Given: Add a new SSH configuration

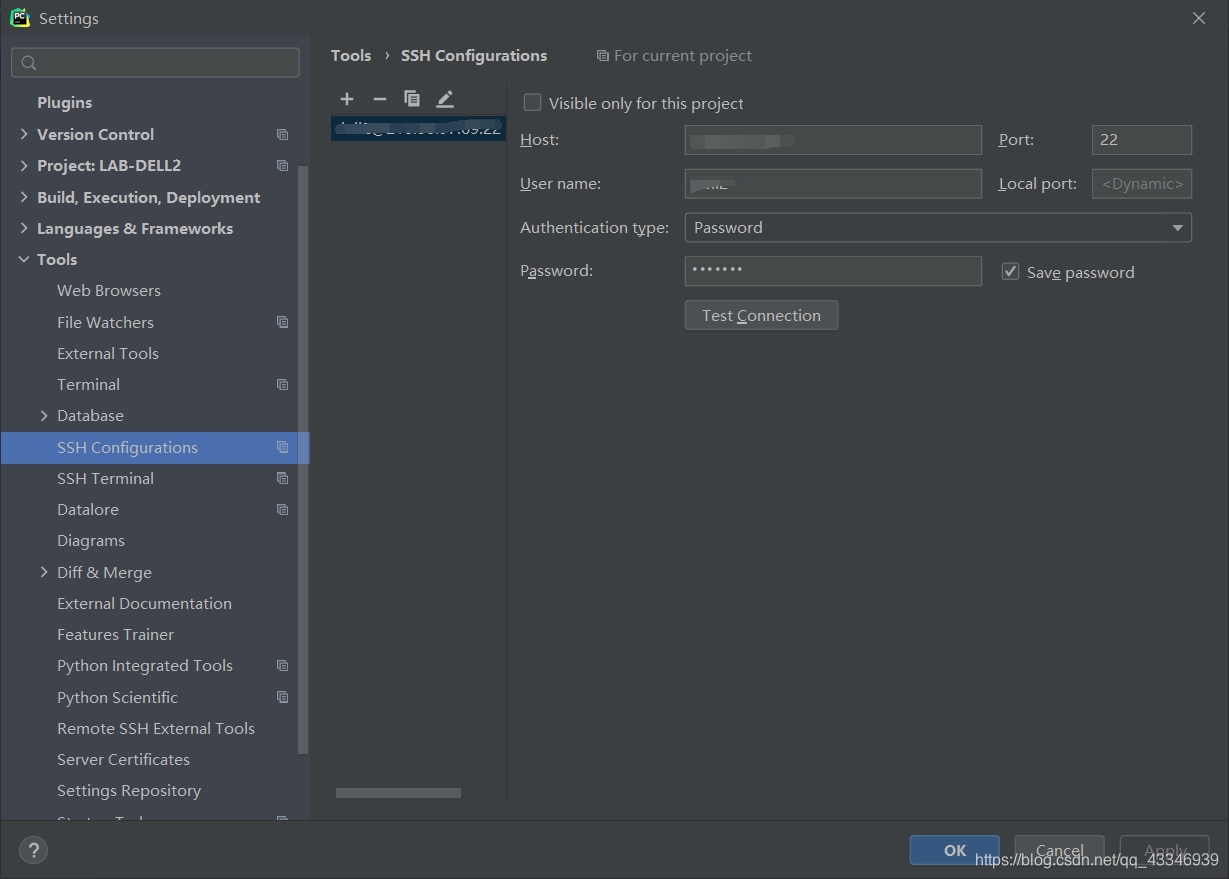Looking at the screenshot, I should 347,99.
